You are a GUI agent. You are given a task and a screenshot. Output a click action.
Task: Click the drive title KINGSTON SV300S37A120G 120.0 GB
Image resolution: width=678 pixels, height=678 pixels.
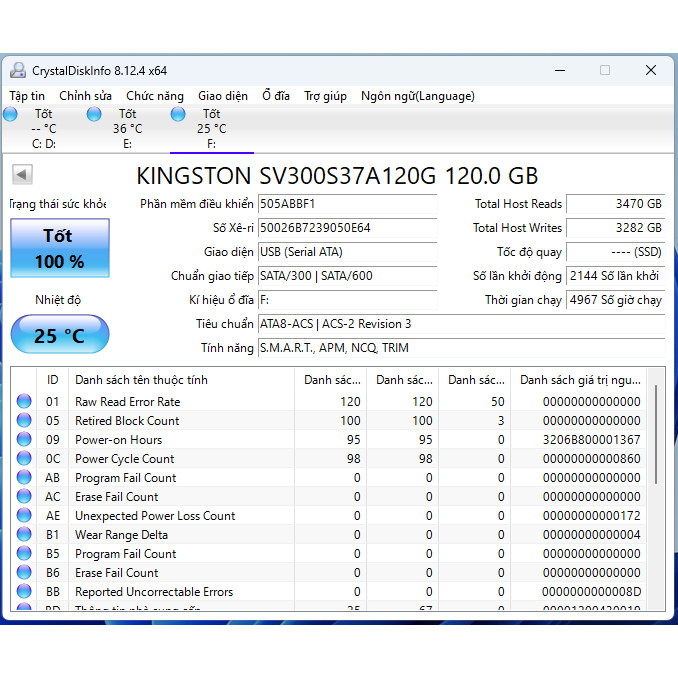(x=337, y=176)
